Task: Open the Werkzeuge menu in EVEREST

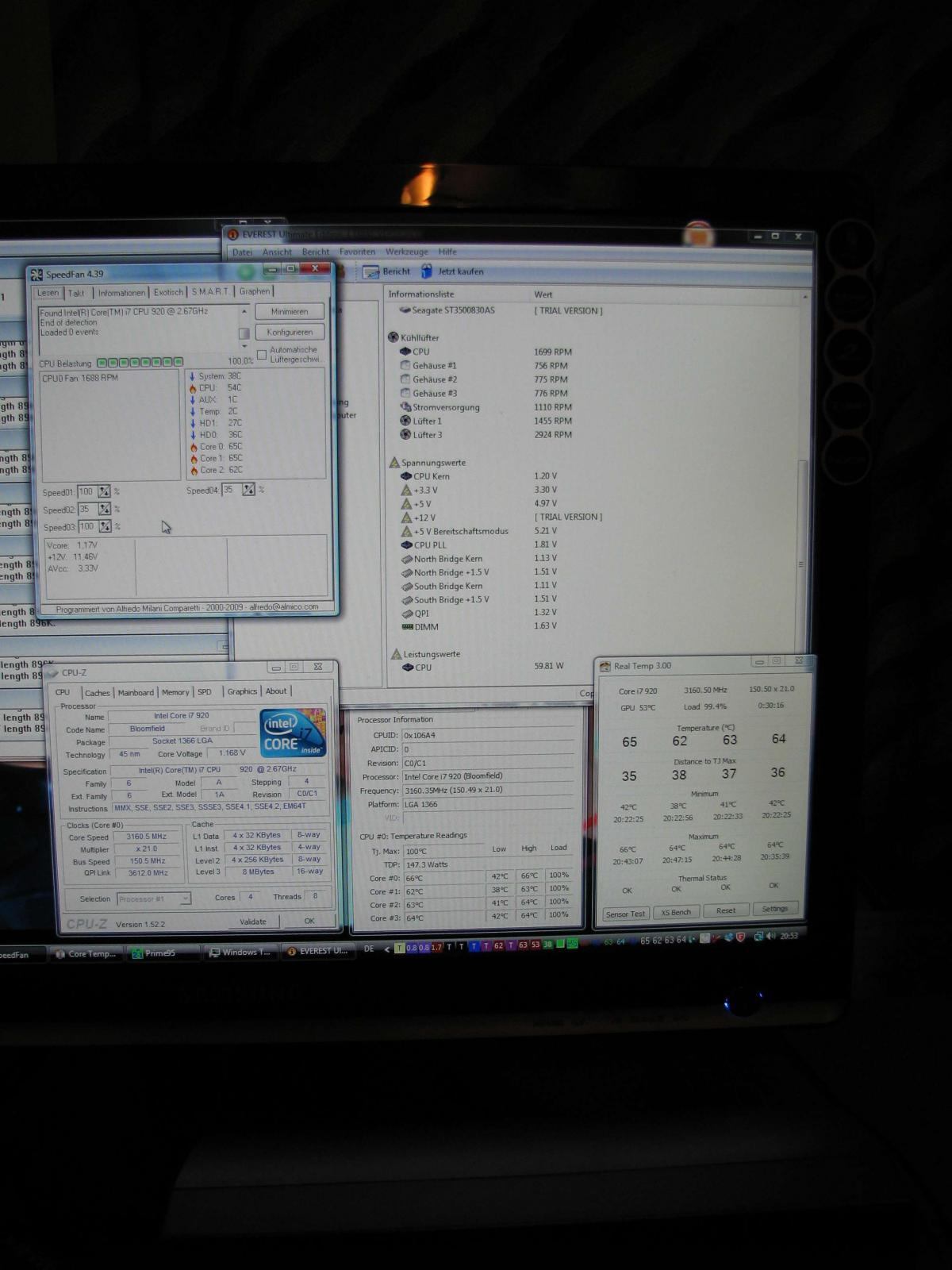Action: pos(406,252)
